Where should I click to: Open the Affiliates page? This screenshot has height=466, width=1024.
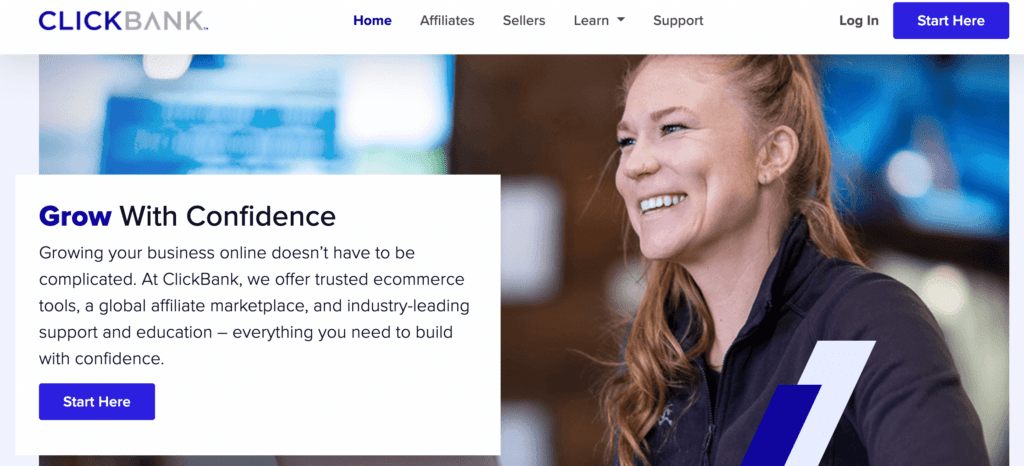pos(447,20)
